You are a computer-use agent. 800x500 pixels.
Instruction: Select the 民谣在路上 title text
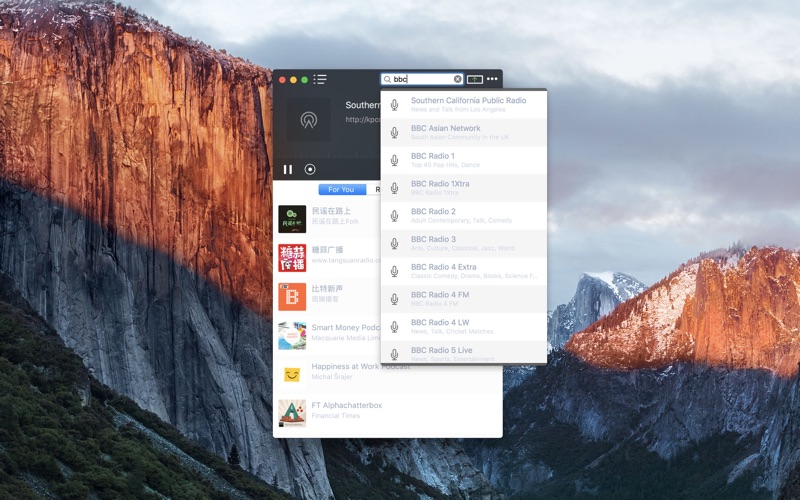tap(331, 211)
